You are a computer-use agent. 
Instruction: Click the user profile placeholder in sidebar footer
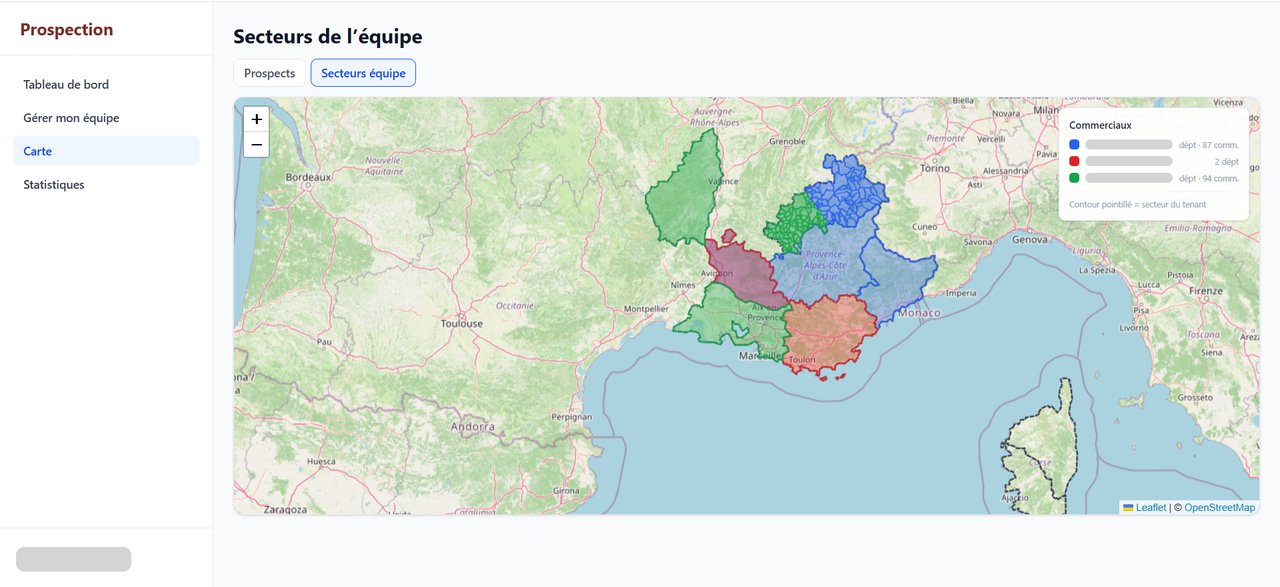pos(74,559)
